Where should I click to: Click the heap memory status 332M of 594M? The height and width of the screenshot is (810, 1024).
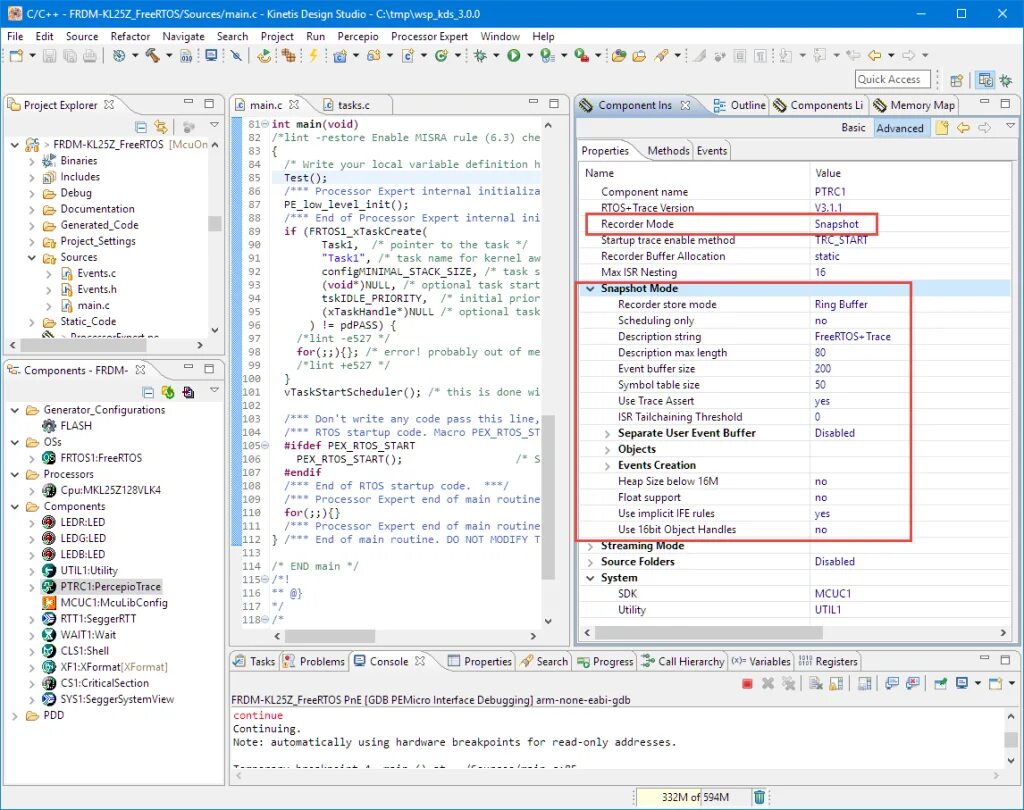[x=695, y=797]
